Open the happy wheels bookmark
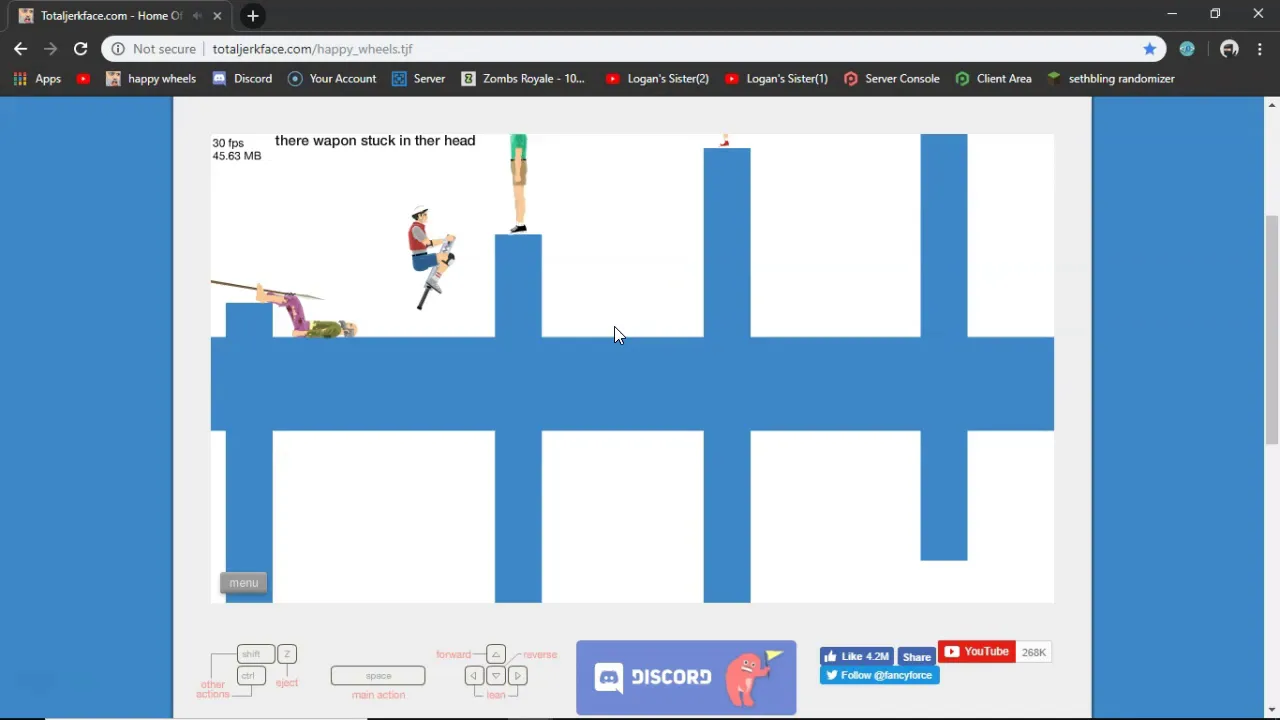 (x=151, y=78)
